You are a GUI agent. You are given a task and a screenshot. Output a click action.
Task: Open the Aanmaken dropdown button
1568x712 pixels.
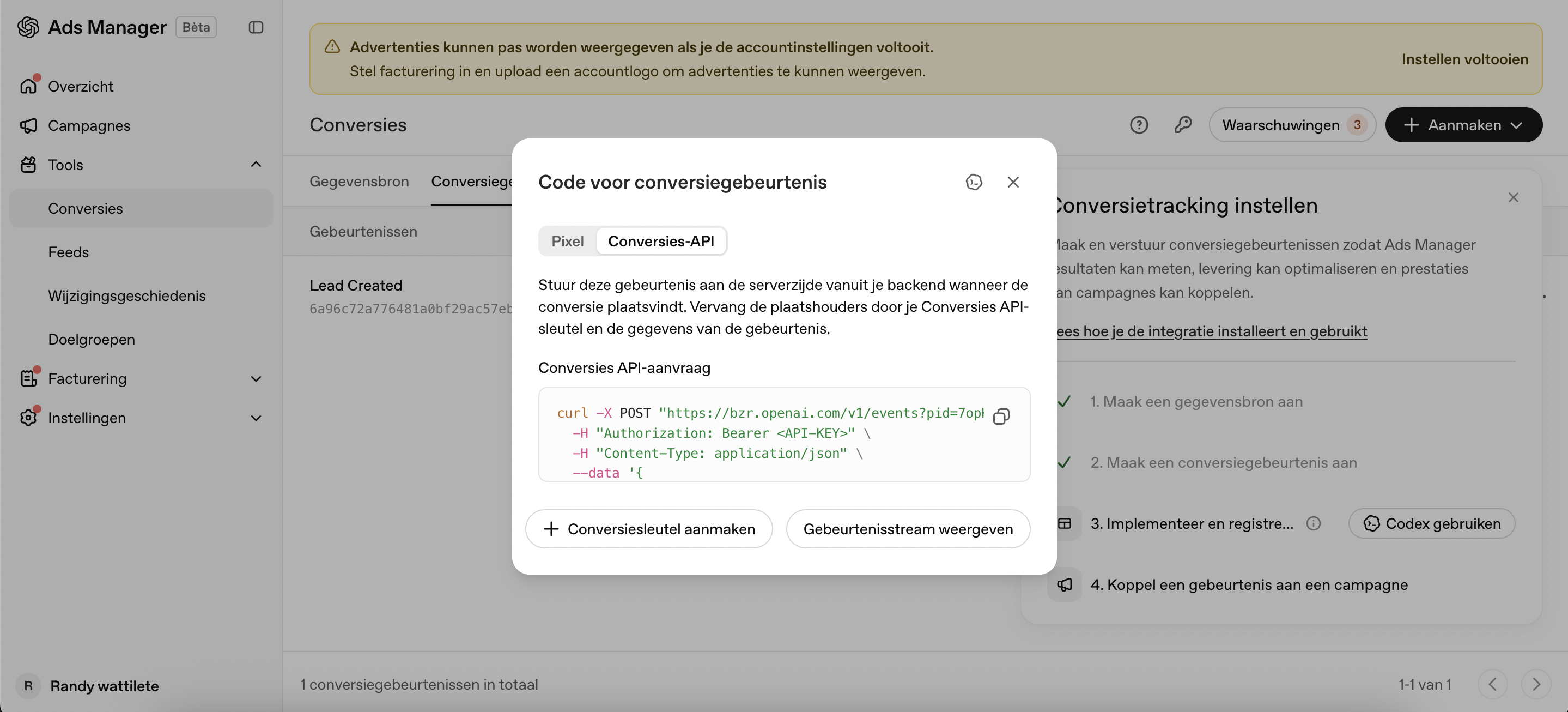[x=1463, y=125]
